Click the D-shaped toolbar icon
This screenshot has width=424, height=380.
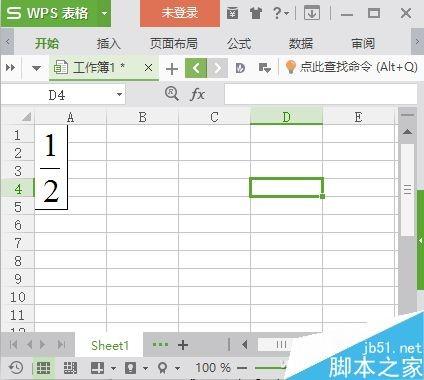click(240, 68)
